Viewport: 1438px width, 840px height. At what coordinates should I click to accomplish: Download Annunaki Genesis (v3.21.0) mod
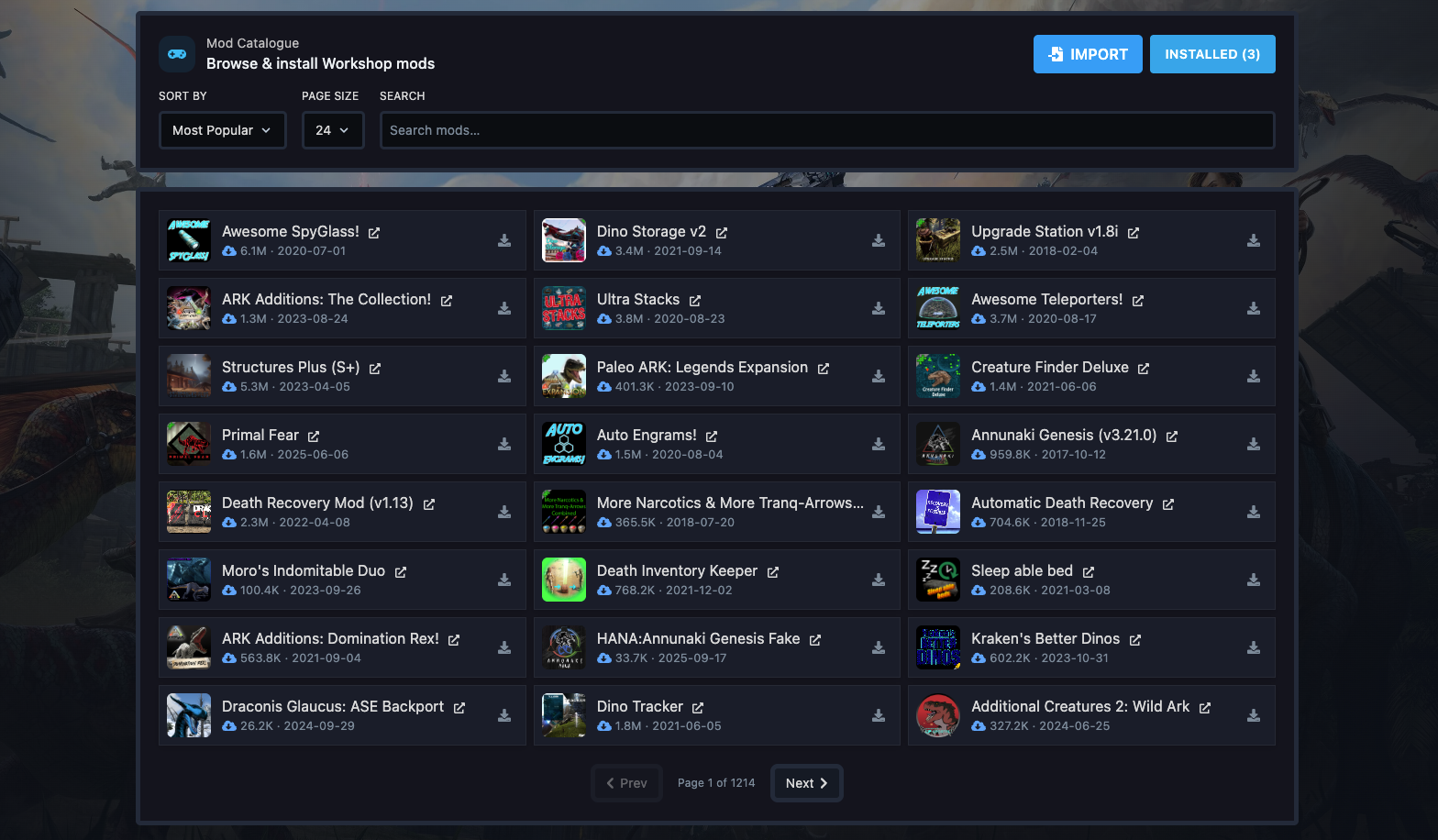(x=1254, y=444)
